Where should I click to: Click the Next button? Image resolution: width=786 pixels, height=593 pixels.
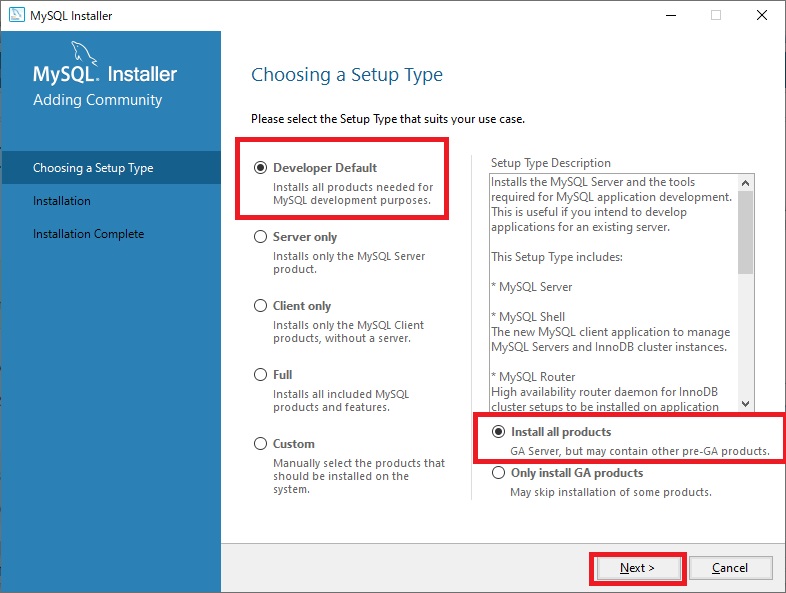[638, 568]
